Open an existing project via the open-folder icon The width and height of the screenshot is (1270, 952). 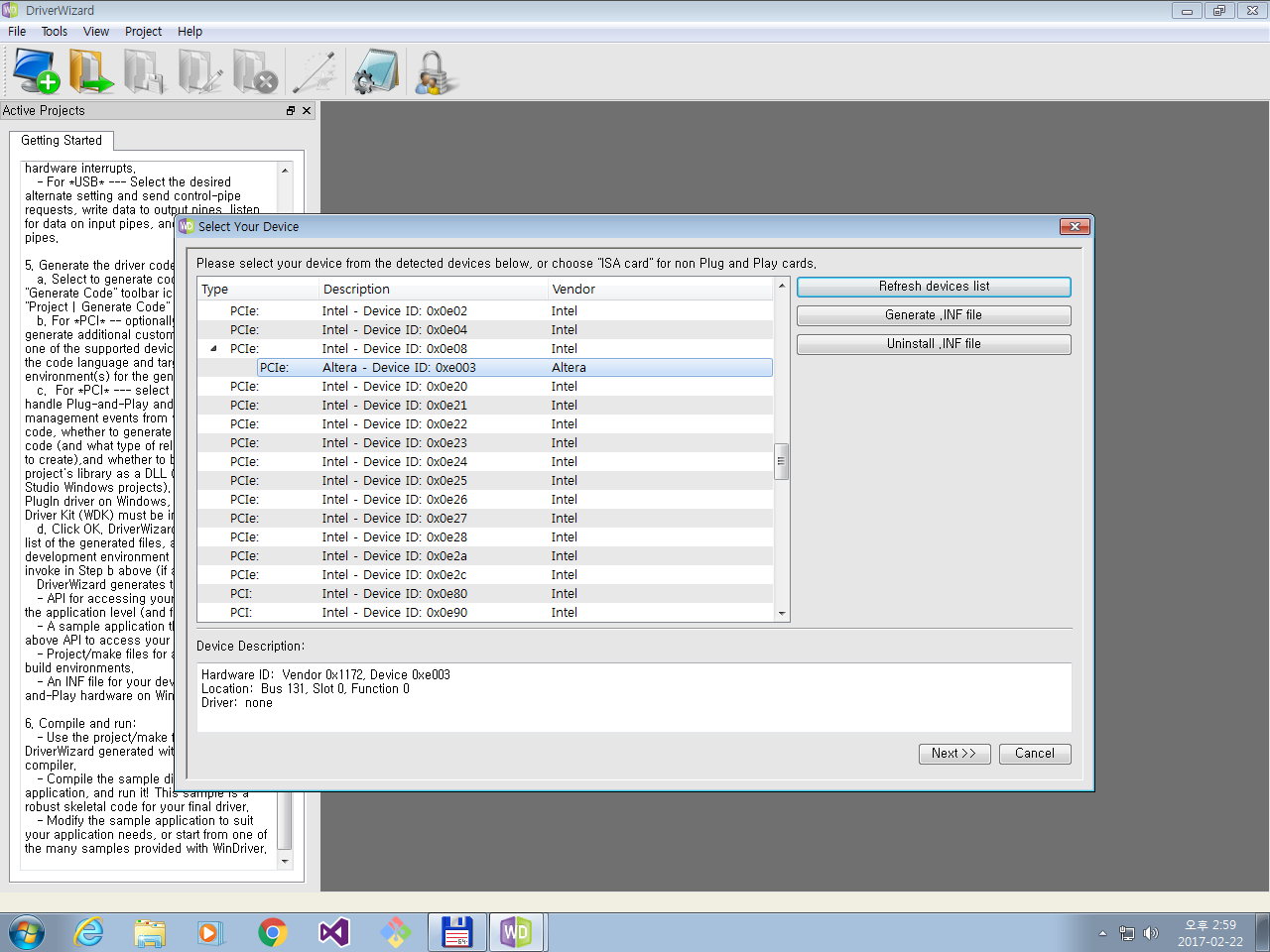coord(91,70)
